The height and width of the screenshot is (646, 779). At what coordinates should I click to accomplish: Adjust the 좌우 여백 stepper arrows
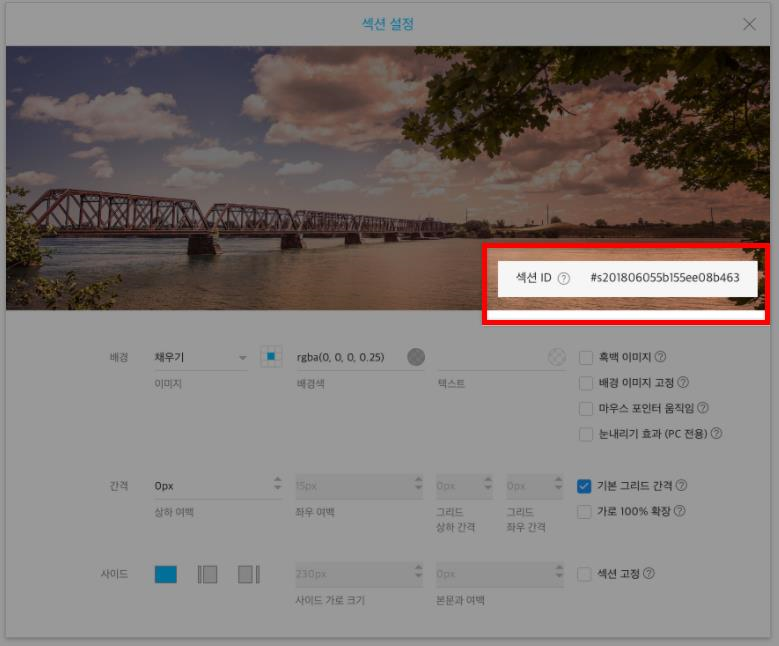coord(418,483)
